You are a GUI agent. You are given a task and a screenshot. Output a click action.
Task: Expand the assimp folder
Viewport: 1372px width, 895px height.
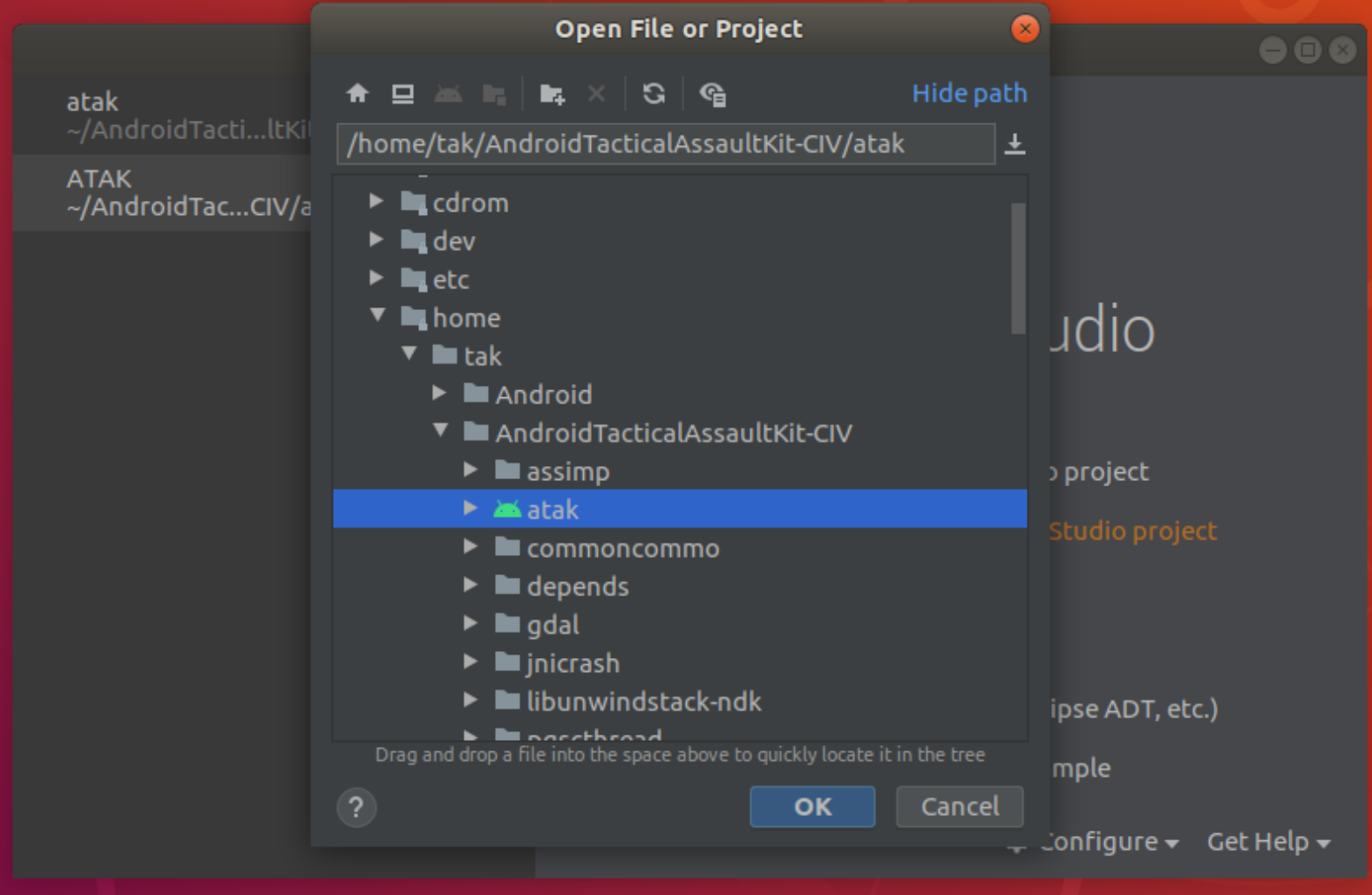(471, 470)
